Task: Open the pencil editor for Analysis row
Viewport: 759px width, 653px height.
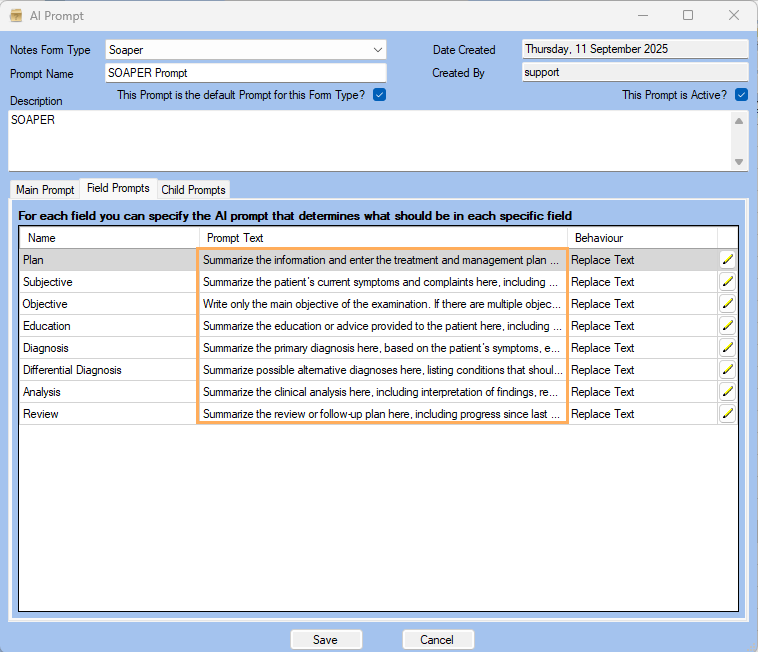Action: (727, 392)
